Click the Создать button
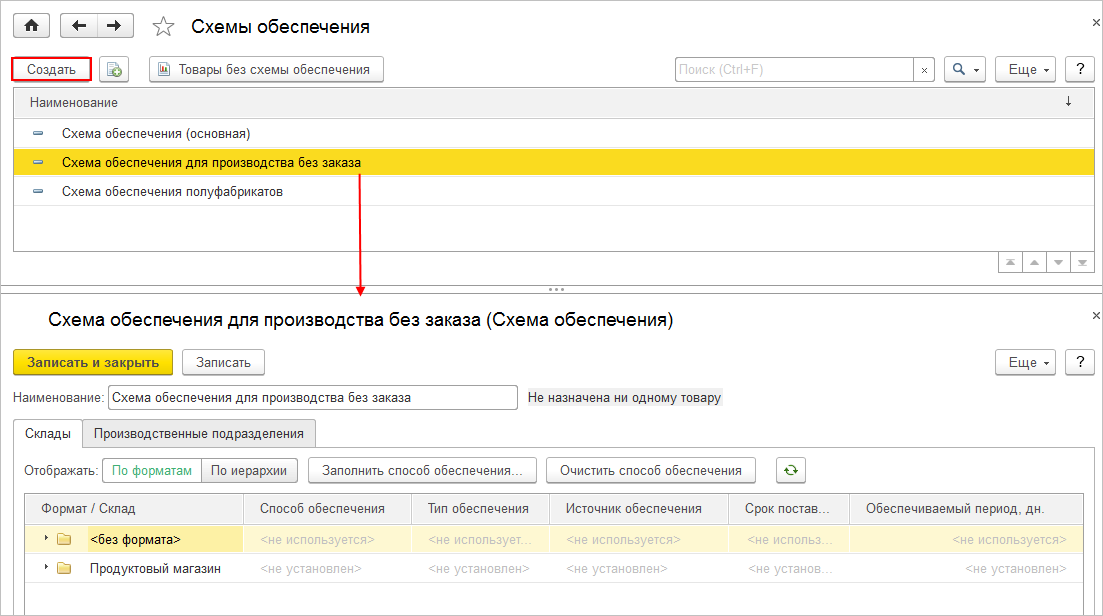Viewport: 1103px width, 616px height. point(51,70)
